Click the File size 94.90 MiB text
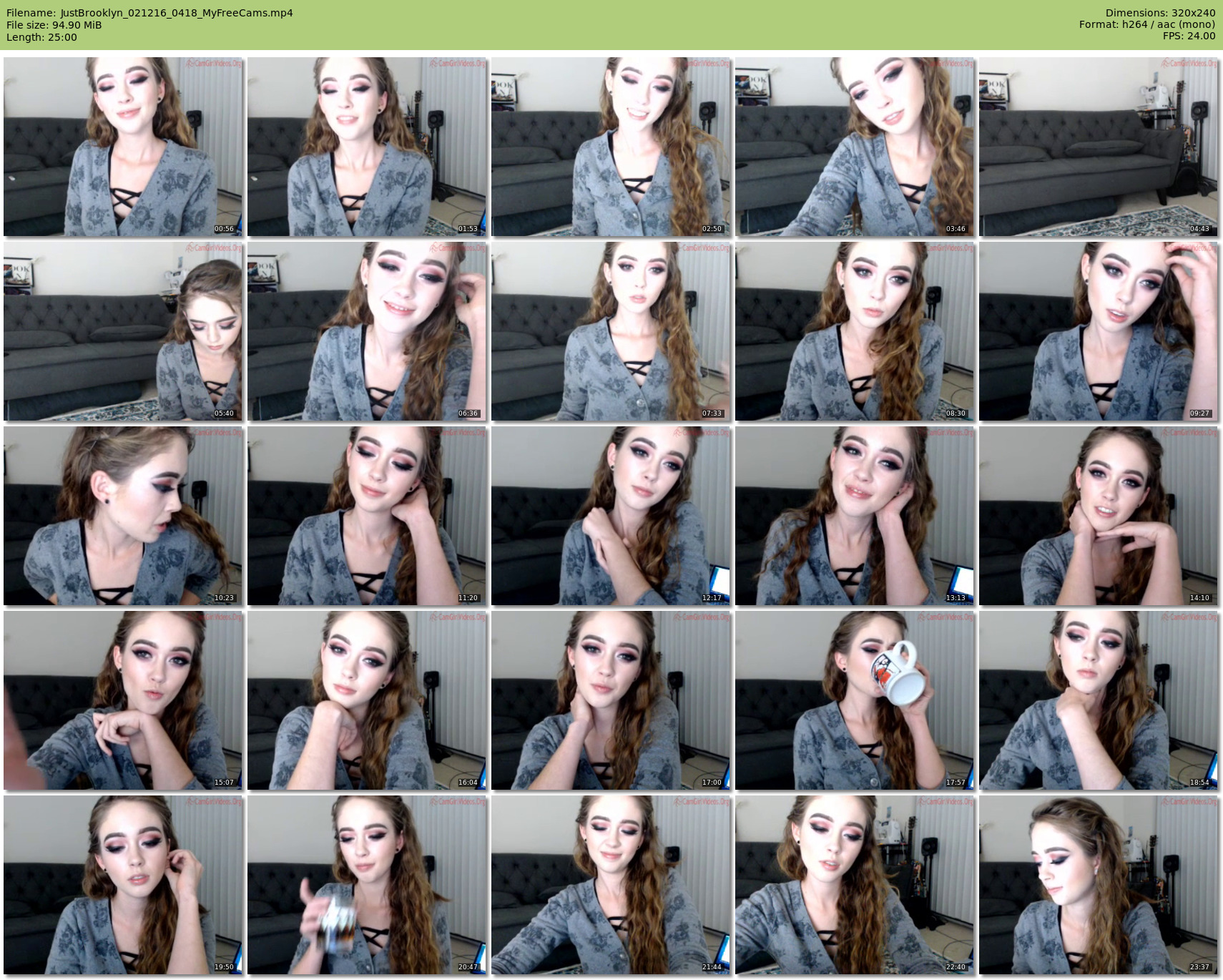Viewport: 1223px width, 980px height. point(54,25)
